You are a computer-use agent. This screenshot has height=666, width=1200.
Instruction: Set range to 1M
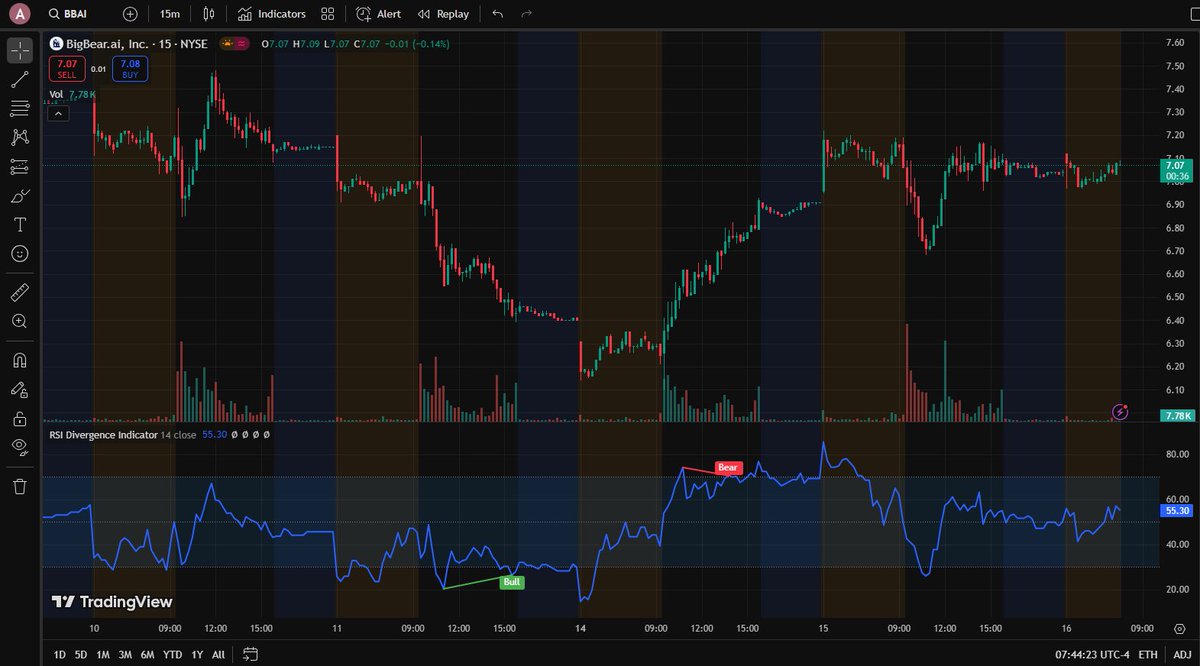103,654
